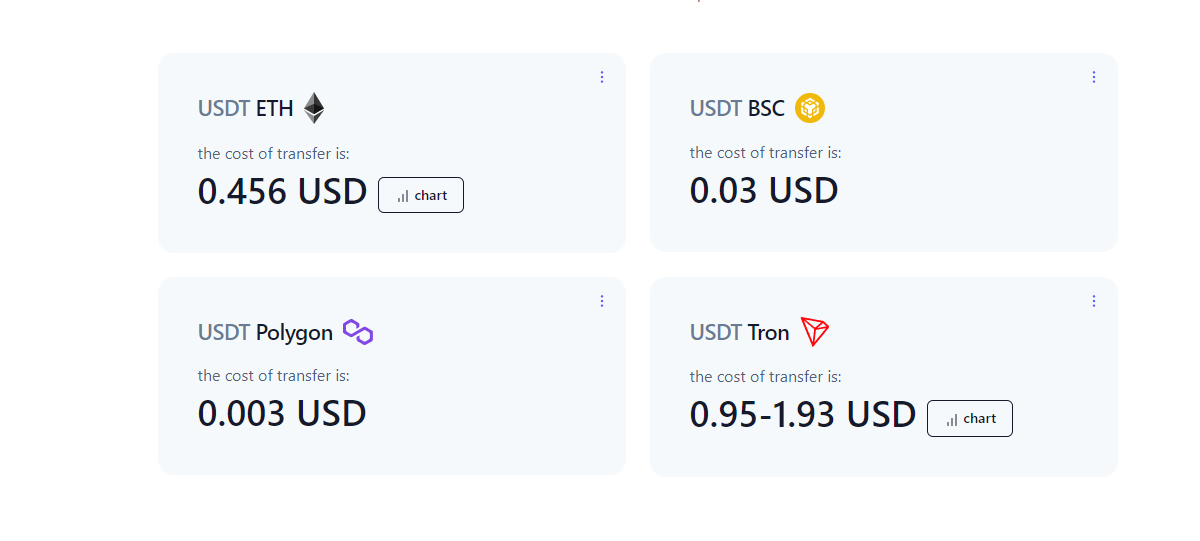Open three-dot menu on USDT BSC card
The image size is (1200, 541).
pyautogui.click(x=1094, y=77)
